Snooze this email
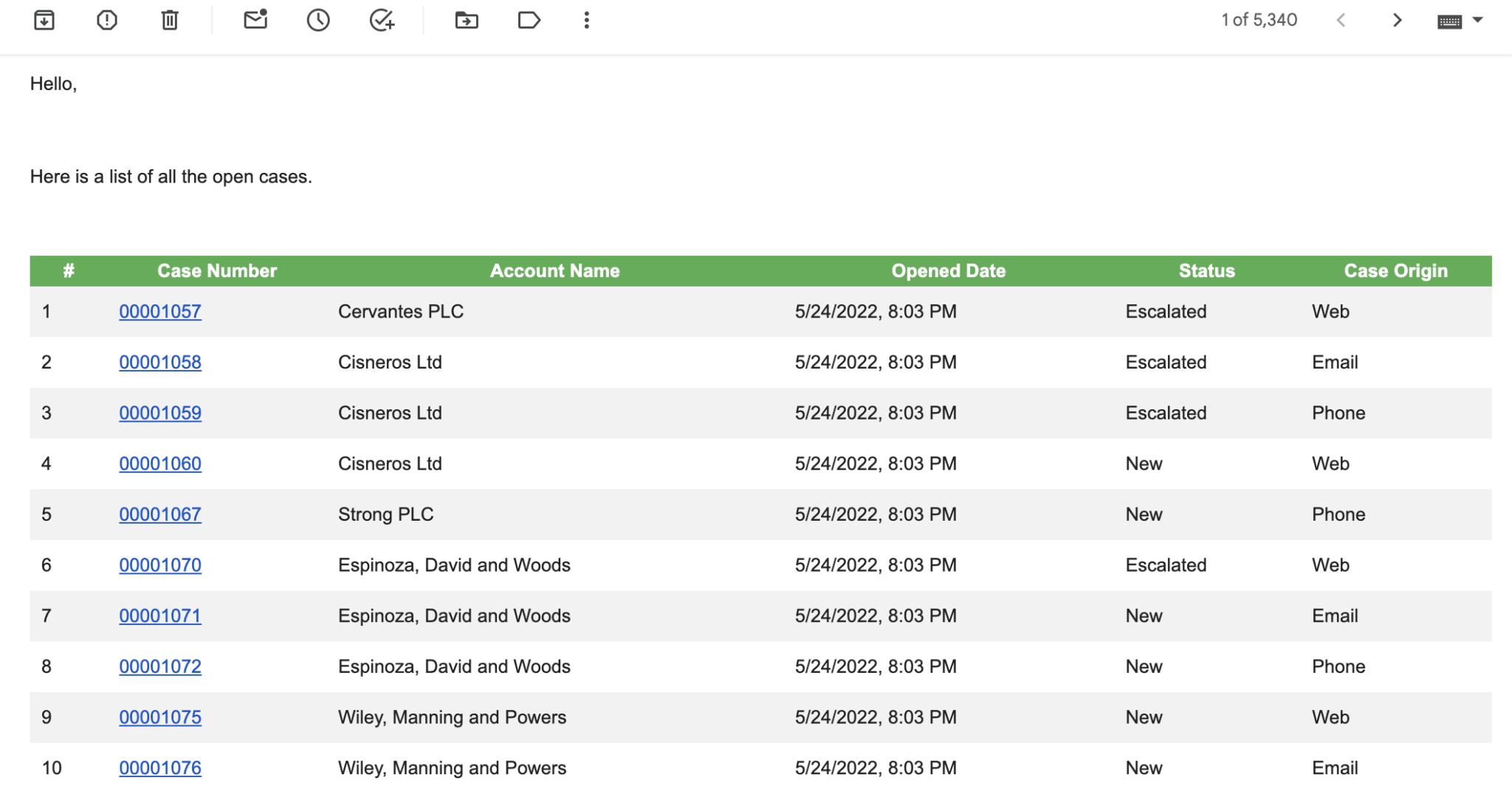1512x800 pixels. 317,20
